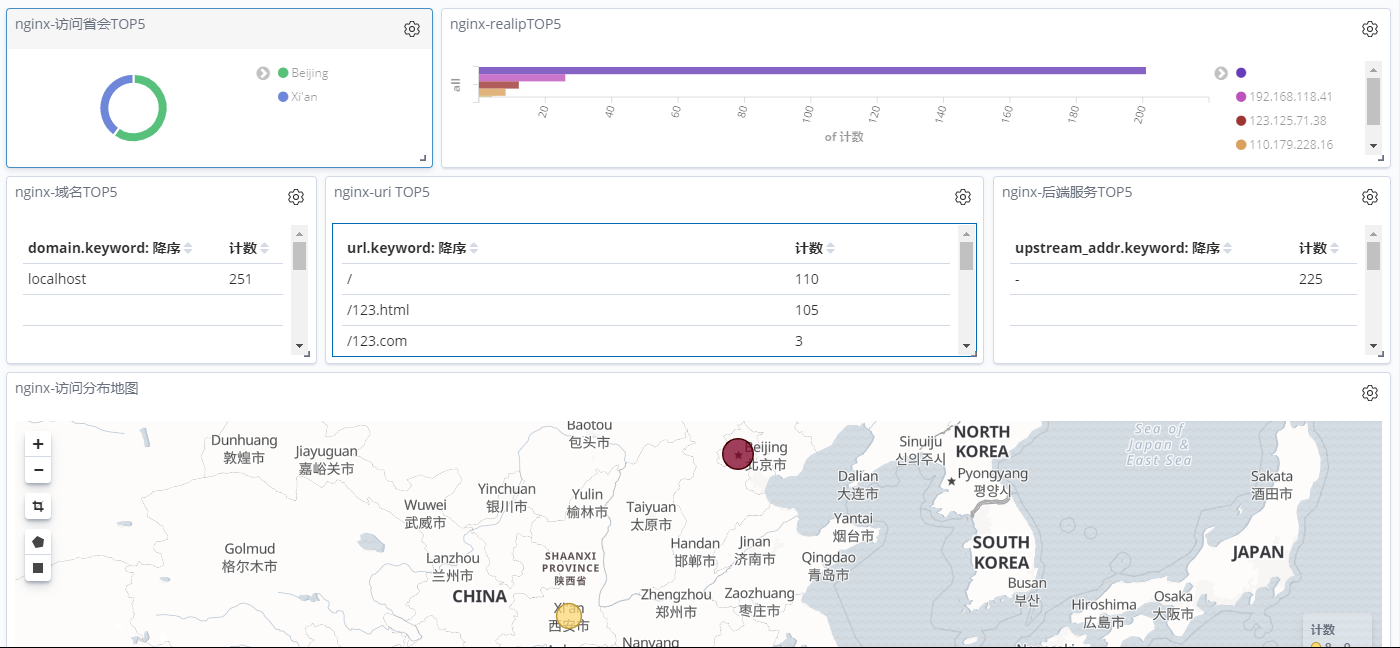The width and height of the screenshot is (1400, 648).
Task: Click the nginx-uri TOP5 panel title
Action: coord(382,192)
